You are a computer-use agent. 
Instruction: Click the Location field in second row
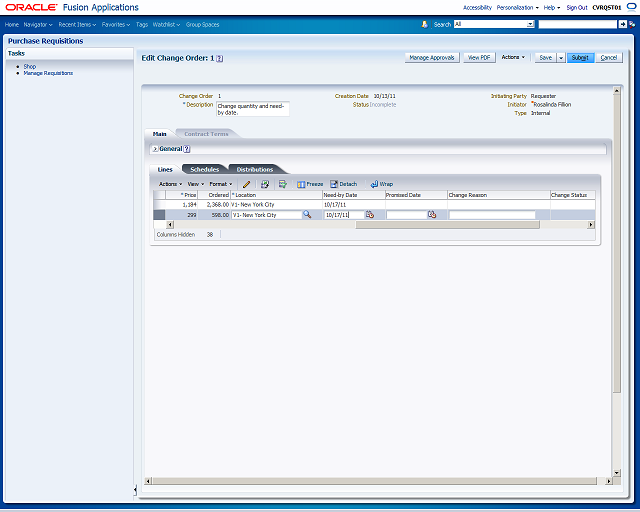click(267, 215)
